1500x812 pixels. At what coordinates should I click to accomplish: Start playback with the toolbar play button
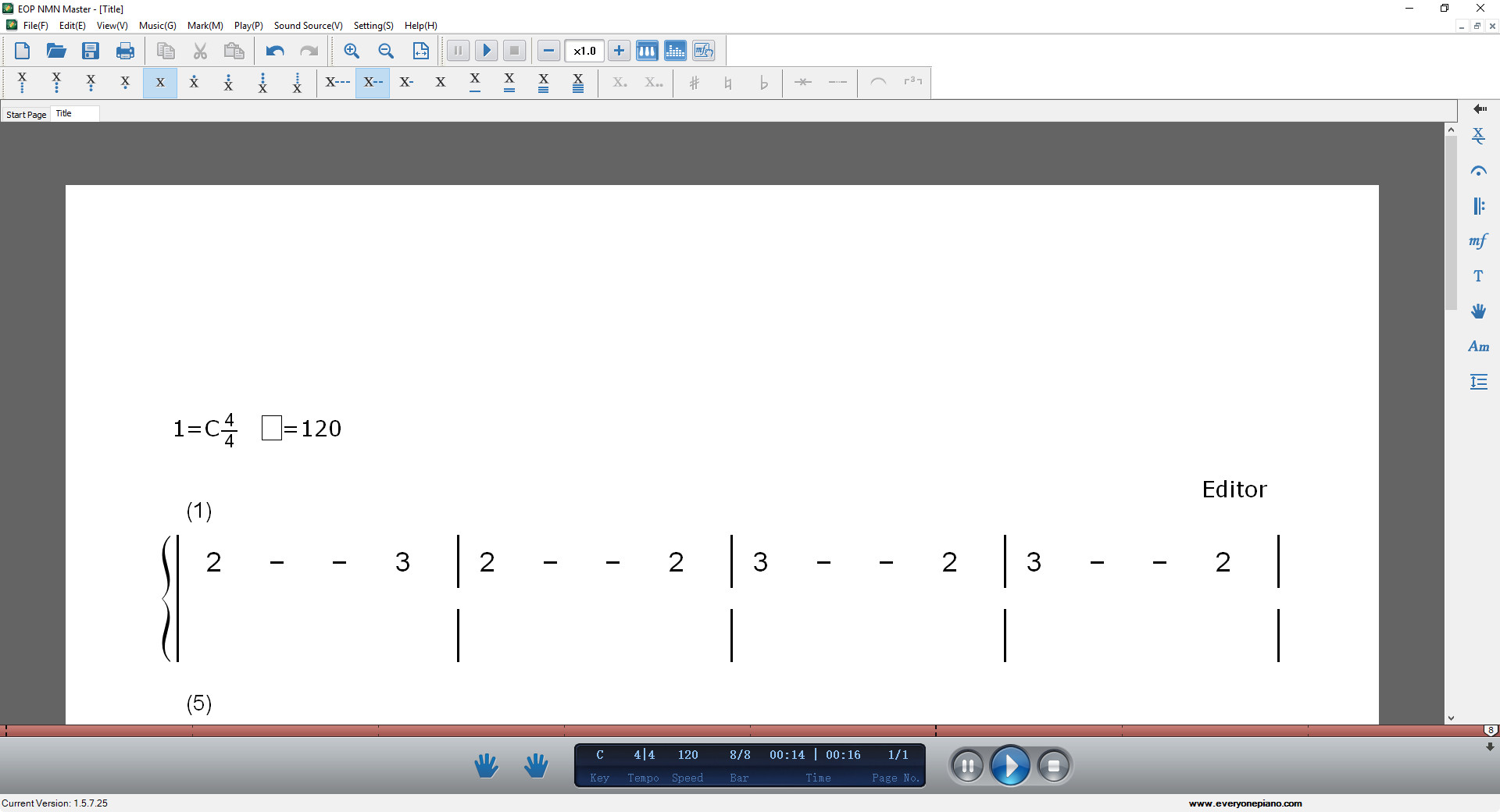pos(486,50)
